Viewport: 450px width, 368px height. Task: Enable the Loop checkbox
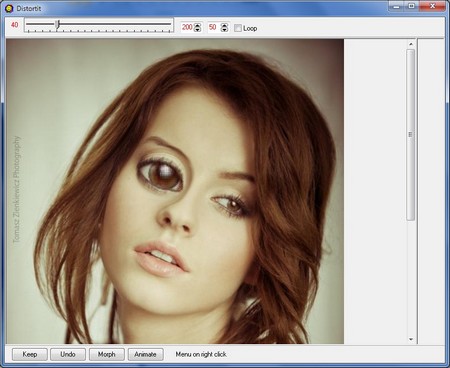point(238,28)
